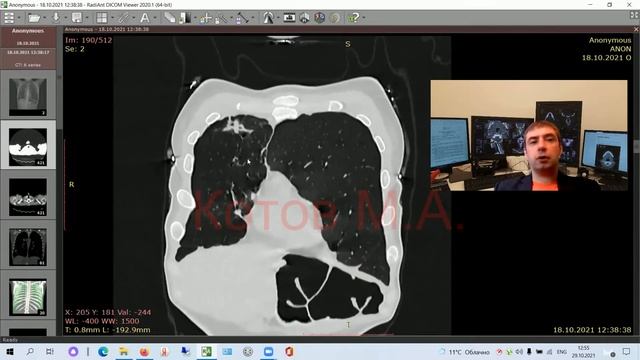Expand the split-screen layout dropdown arrow
This screenshot has width=640, height=360.
coord(113,18)
